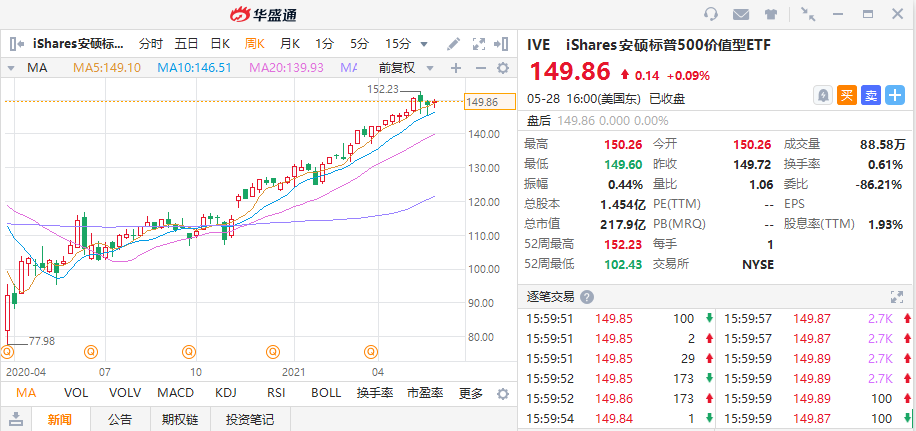This screenshot has height=431, width=916.
Task: Enable the 市盈率 indicator
Action: (x=425, y=393)
